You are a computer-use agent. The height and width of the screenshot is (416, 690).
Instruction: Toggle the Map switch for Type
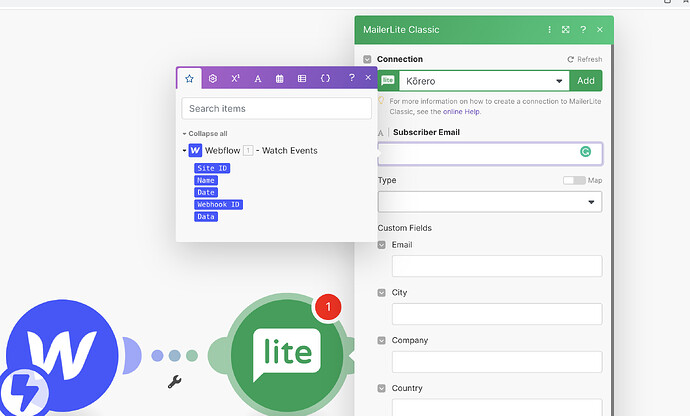pyautogui.click(x=574, y=180)
